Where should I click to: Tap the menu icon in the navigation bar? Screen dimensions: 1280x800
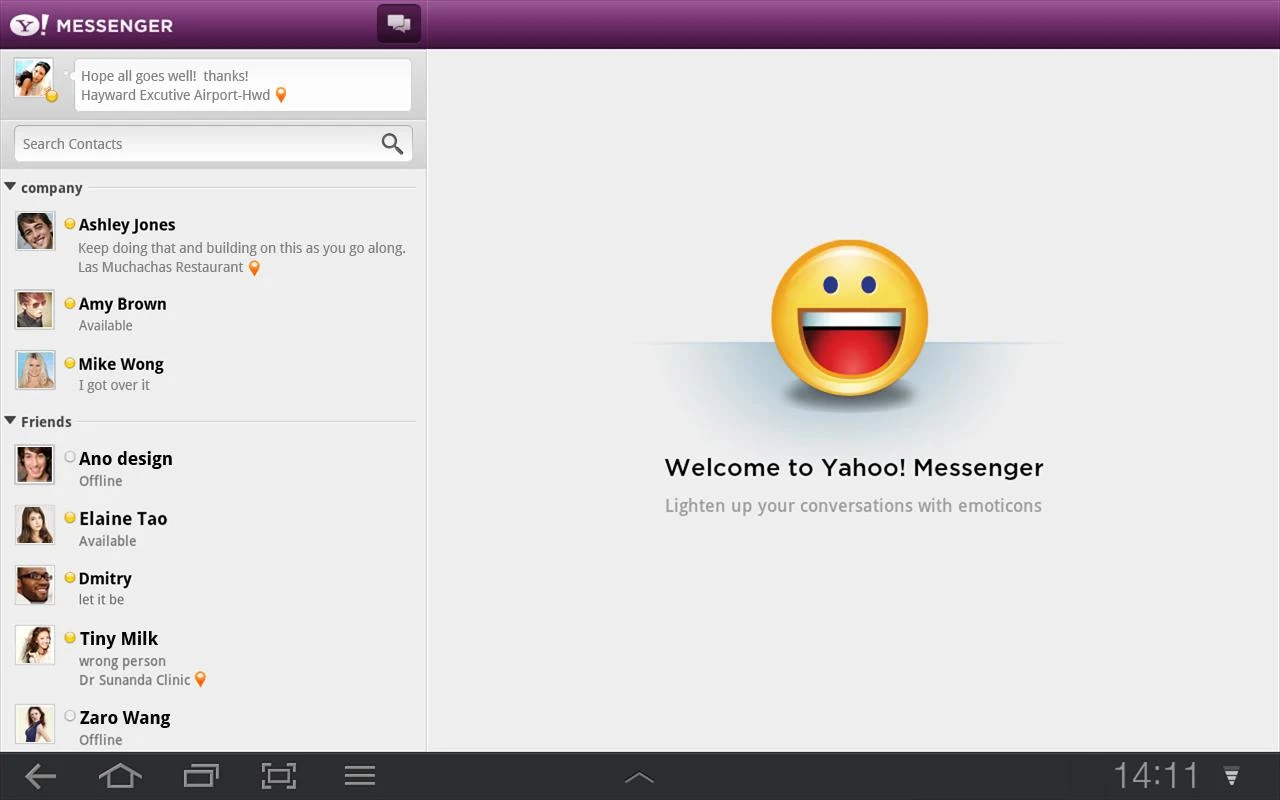coord(359,775)
